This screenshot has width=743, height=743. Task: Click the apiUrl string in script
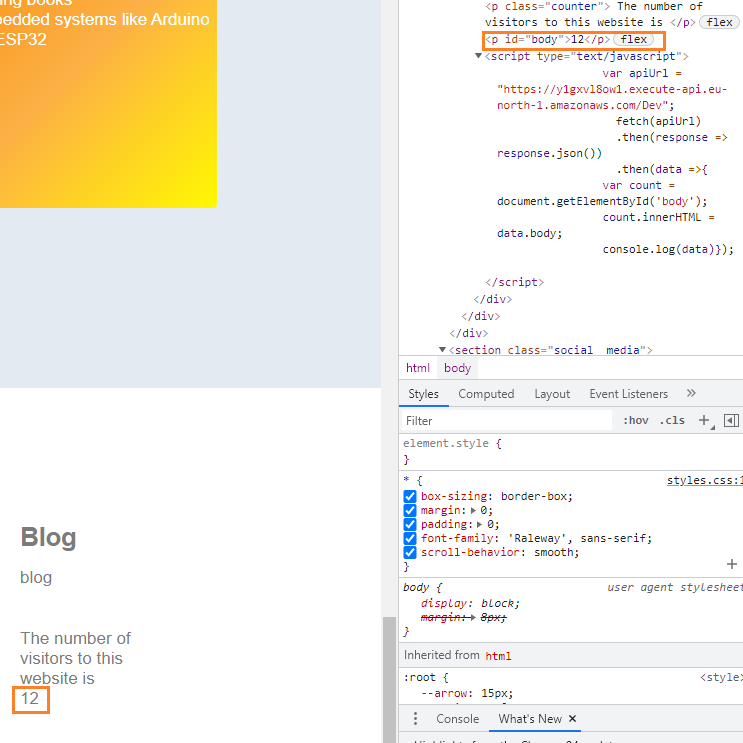tap(611, 97)
